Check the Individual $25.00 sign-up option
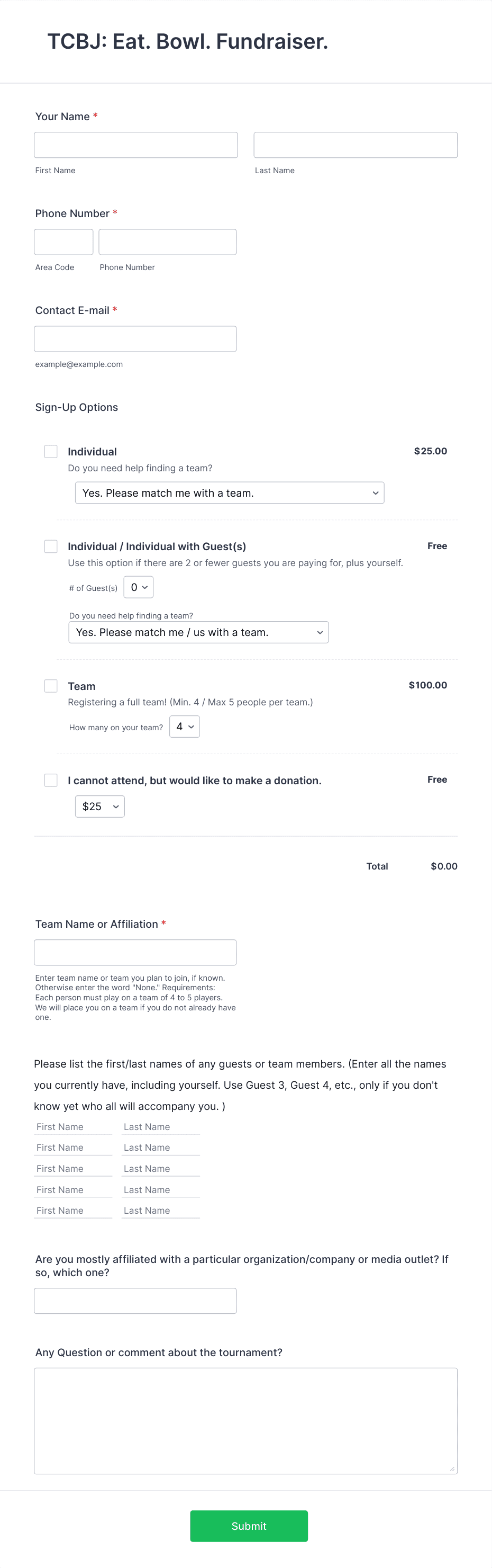Image resolution: width=492 pixels, height=1568 pixels. point(50,451)
